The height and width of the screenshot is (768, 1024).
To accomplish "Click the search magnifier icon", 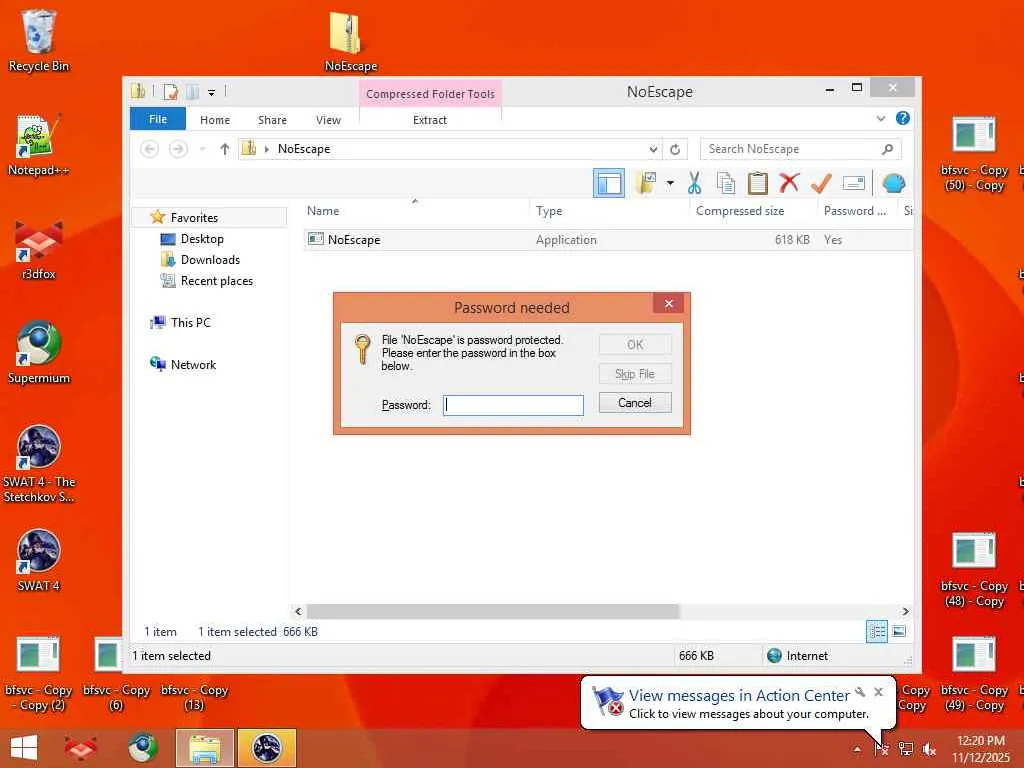I will point(888,150).
